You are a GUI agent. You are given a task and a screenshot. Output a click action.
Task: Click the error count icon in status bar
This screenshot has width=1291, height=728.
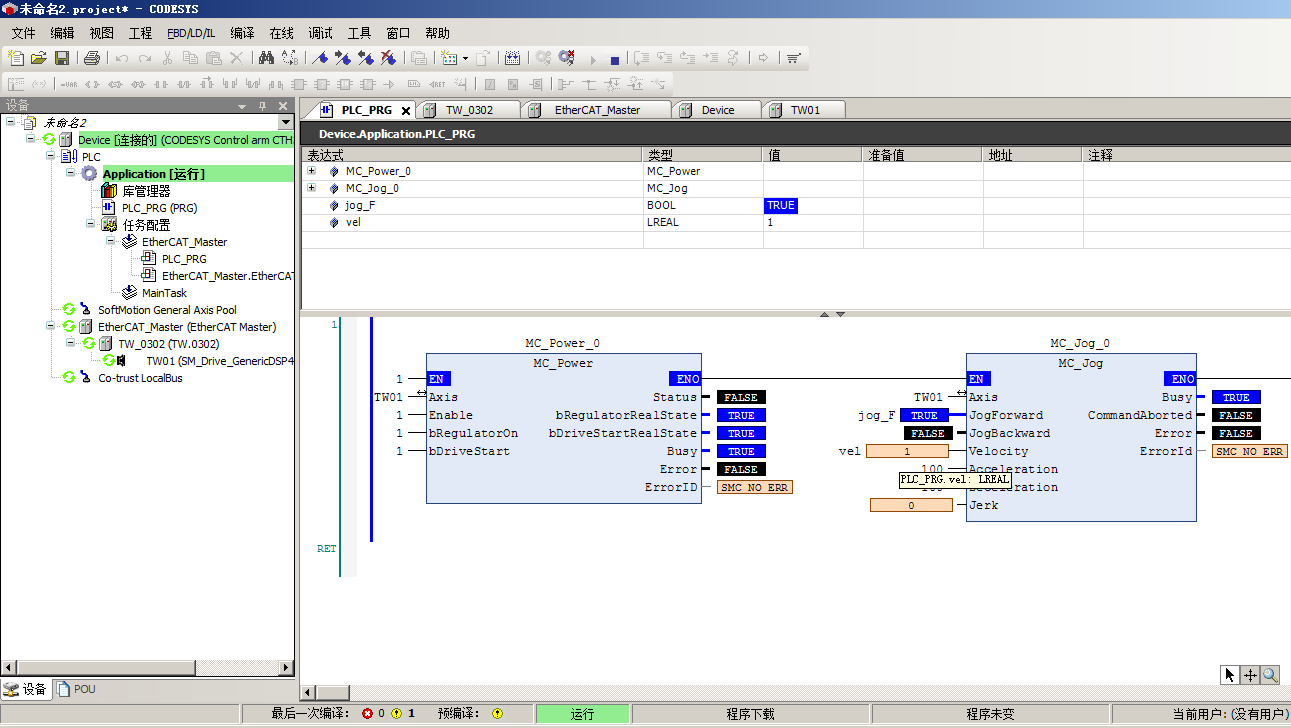(367, 714)
